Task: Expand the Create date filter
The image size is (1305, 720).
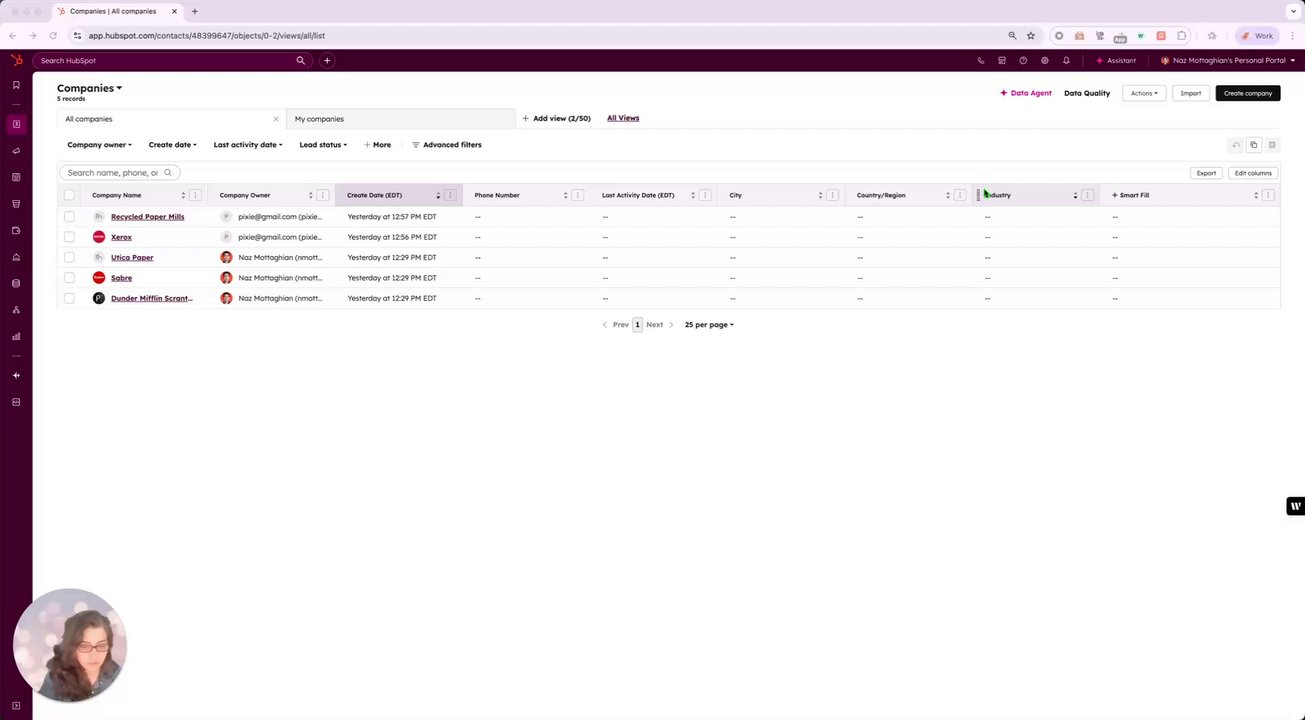Action: coord(172,145)
